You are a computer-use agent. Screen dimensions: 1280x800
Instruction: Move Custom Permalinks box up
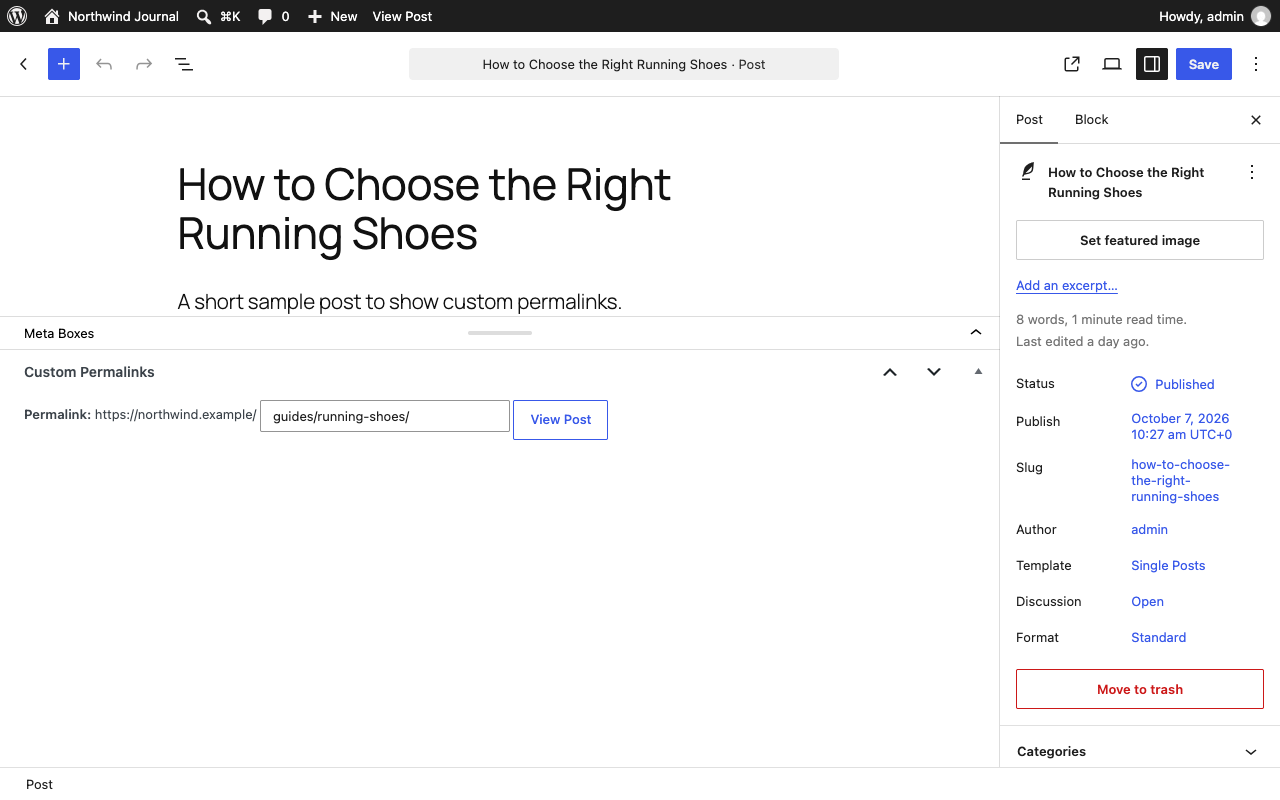(x=890, y=372)
